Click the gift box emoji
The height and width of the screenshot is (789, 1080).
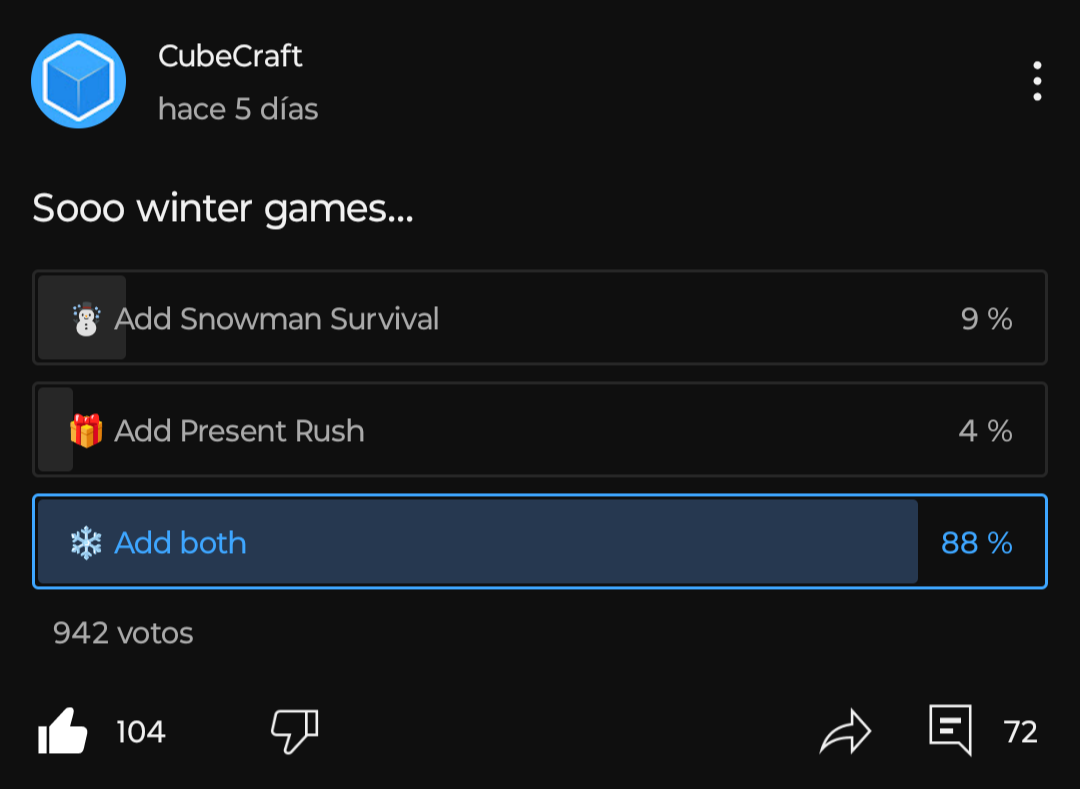coord(86,430)
